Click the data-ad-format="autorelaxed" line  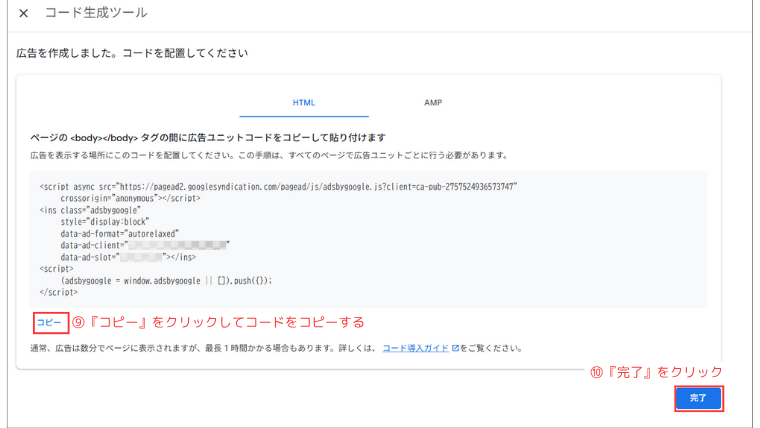click(x=120, y=234)
